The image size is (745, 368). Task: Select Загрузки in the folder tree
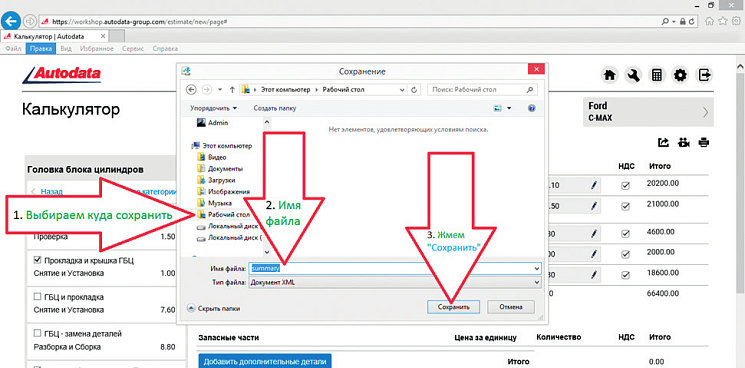click(x=216, y=180)
